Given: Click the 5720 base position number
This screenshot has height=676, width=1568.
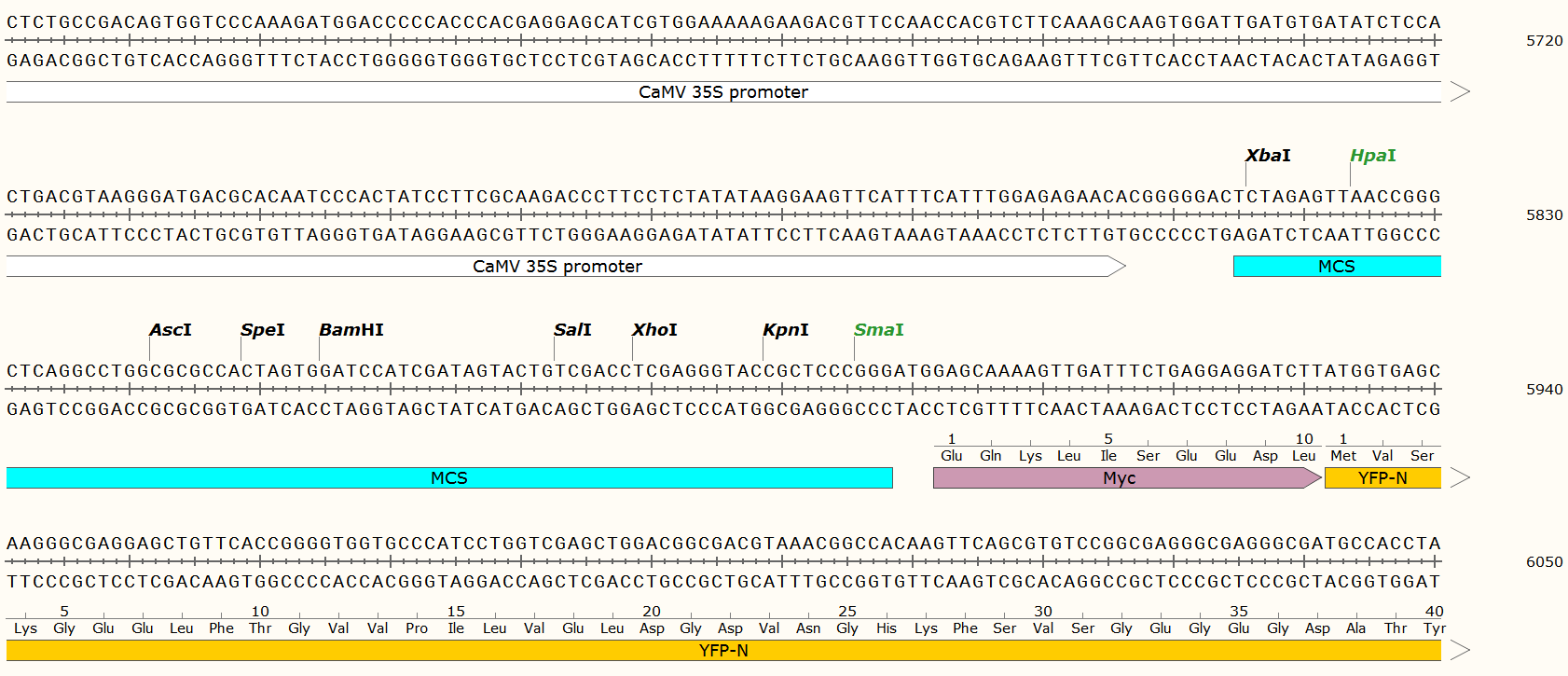Looking at the screenshot, I should click(x=1544, y=41).
